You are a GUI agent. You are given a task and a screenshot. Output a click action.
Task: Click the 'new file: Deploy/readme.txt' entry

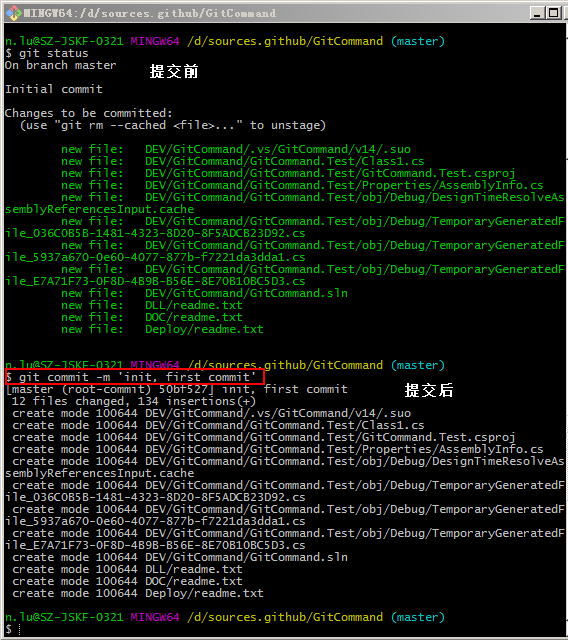tap(162, 329)
